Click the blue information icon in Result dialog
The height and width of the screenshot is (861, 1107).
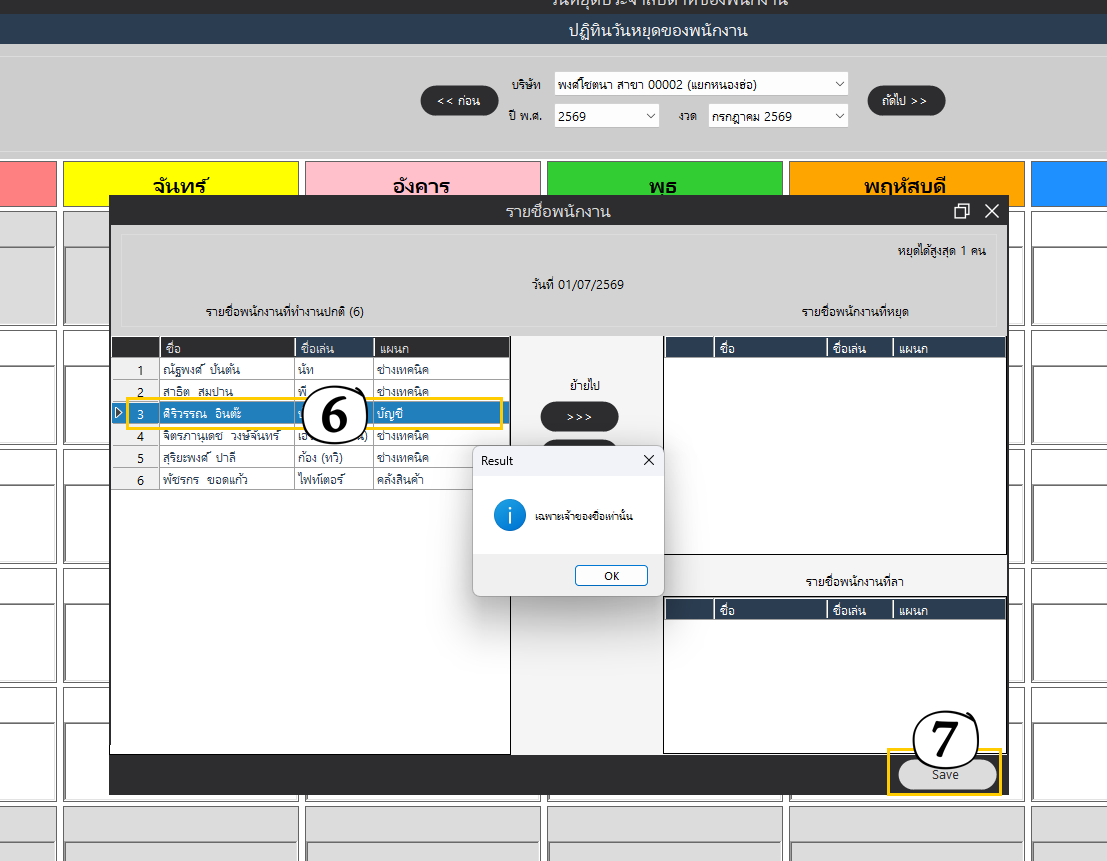coord(510,515)
